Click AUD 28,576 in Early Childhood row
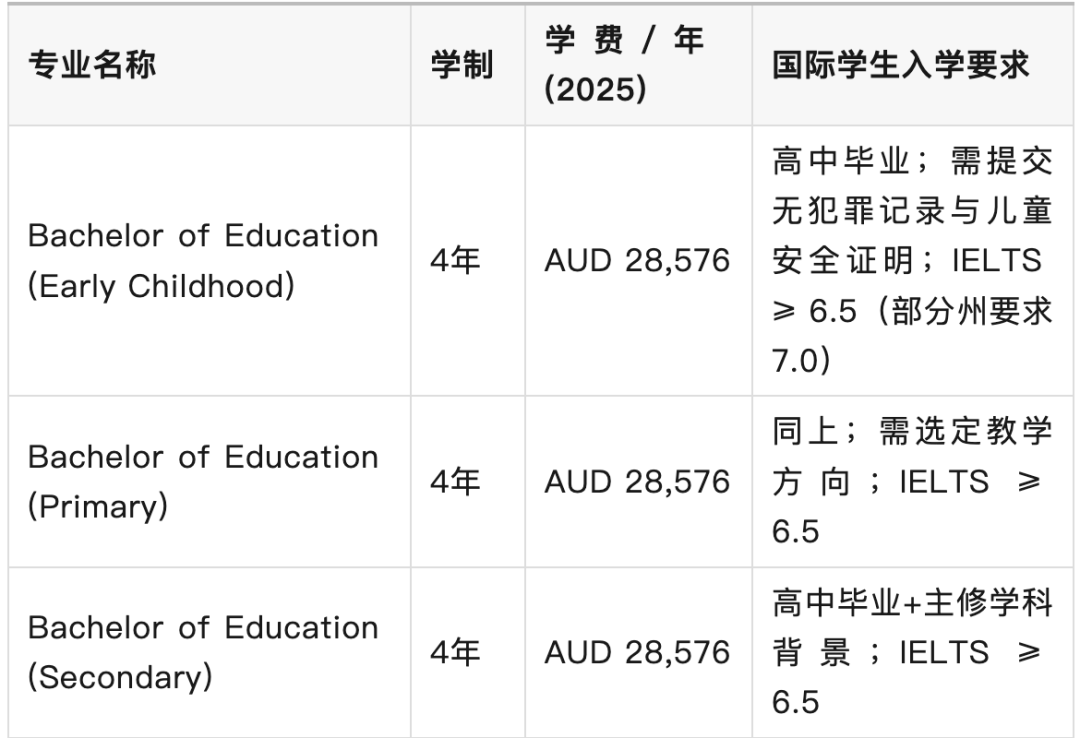The image size is (1080, 738). click(637, 261)
